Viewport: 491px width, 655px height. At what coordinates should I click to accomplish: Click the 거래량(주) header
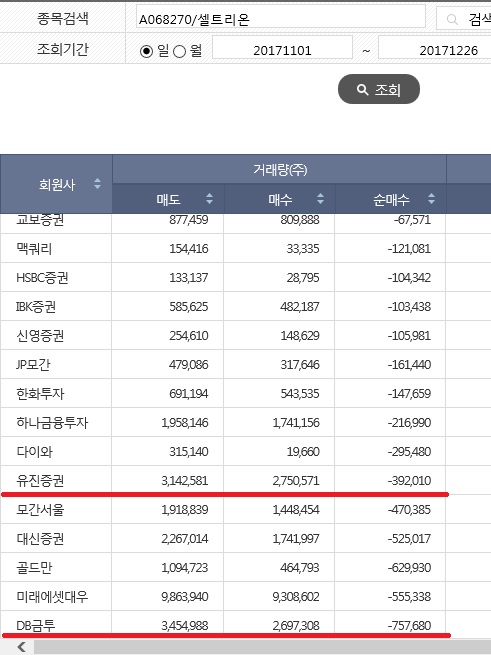coord(280,169)
